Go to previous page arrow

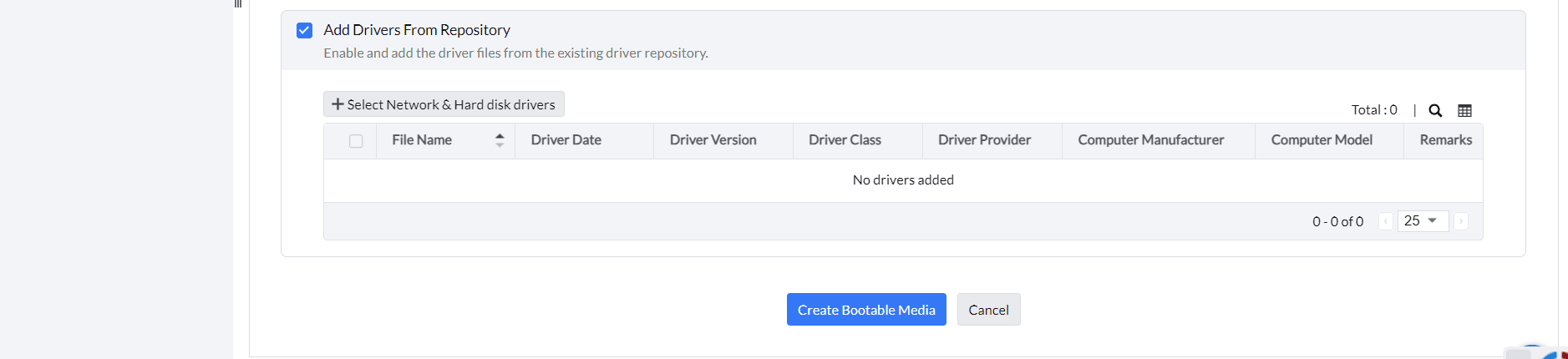[x=1386, y=221]
